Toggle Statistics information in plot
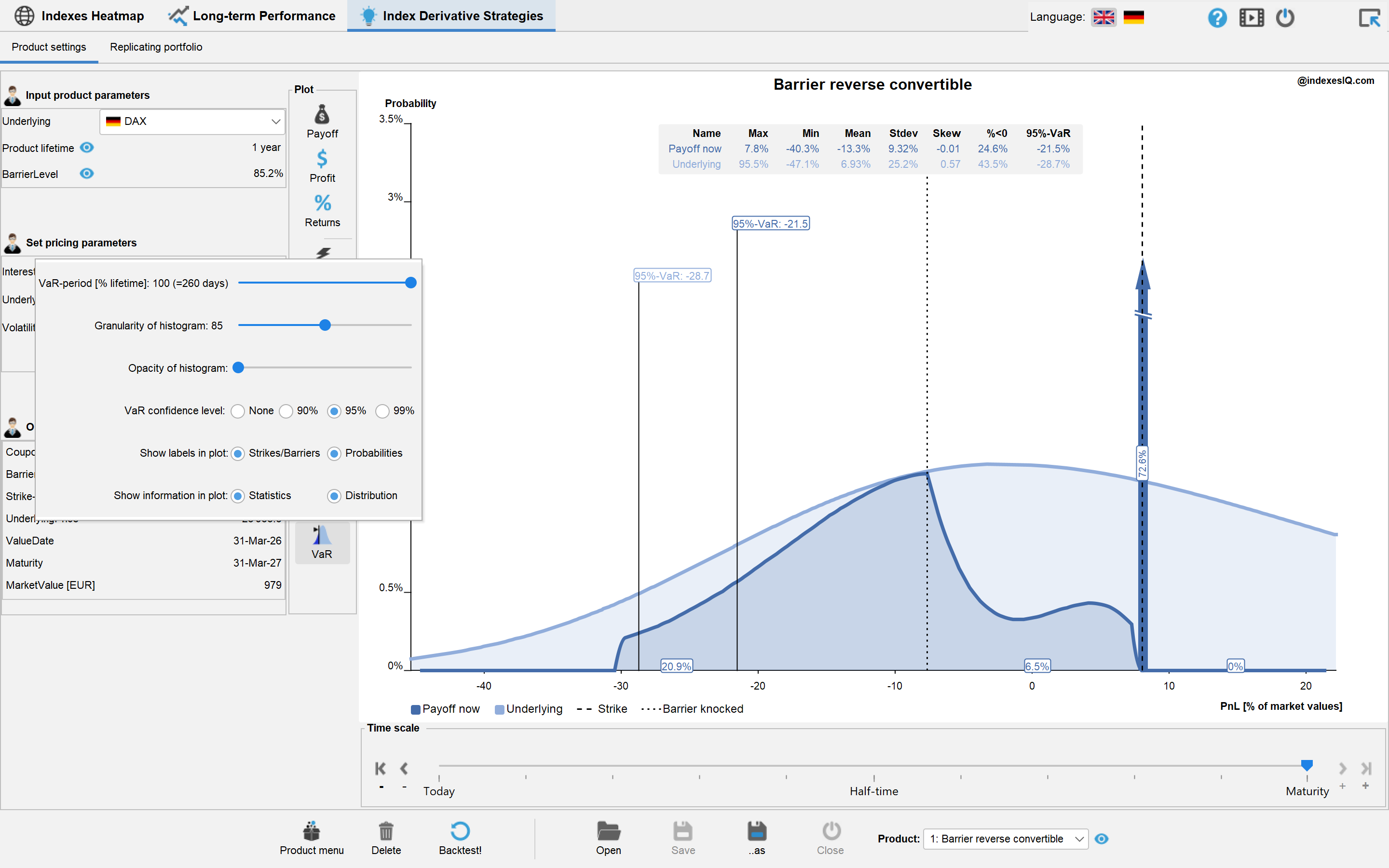1389x868 pixels. (238, 497)
